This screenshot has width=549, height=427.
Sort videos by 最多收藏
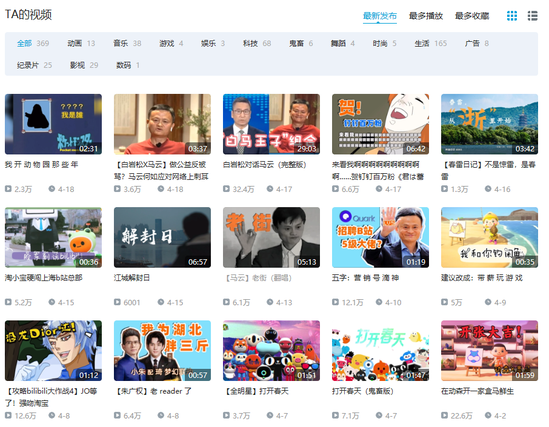click(x=472, y=16)
